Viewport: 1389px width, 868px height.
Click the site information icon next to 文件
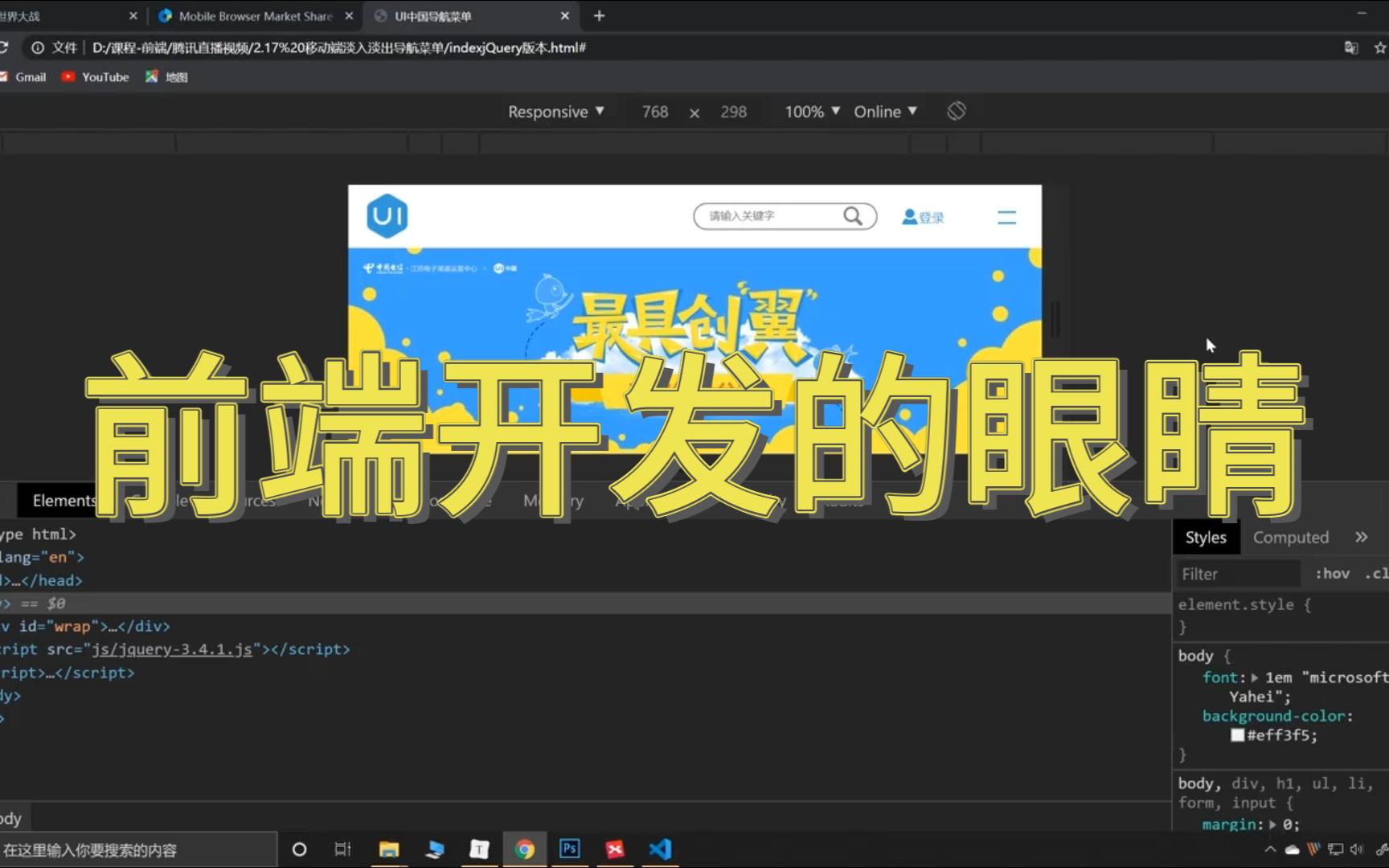point(37,47)
